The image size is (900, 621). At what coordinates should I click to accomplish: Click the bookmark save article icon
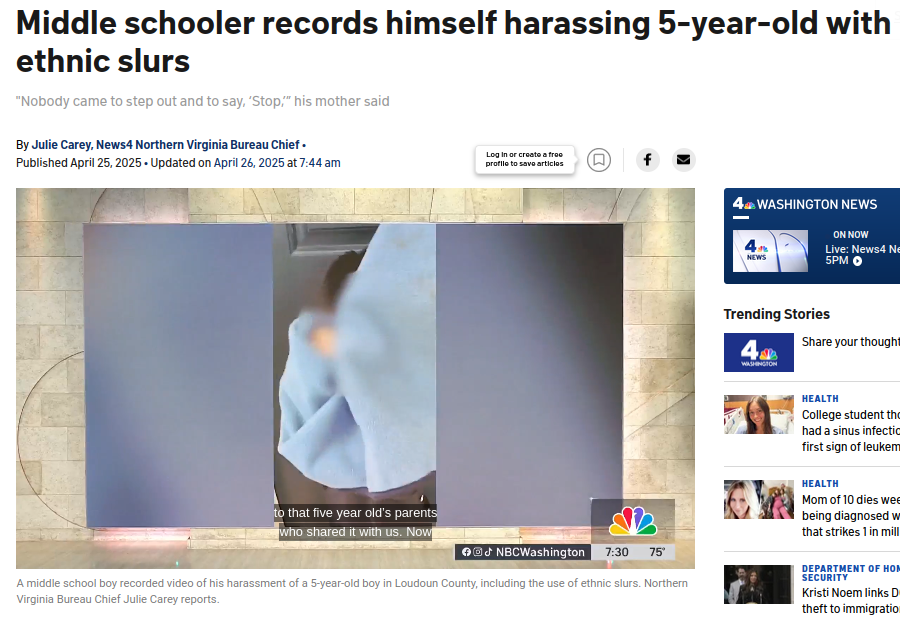(599, 160)
